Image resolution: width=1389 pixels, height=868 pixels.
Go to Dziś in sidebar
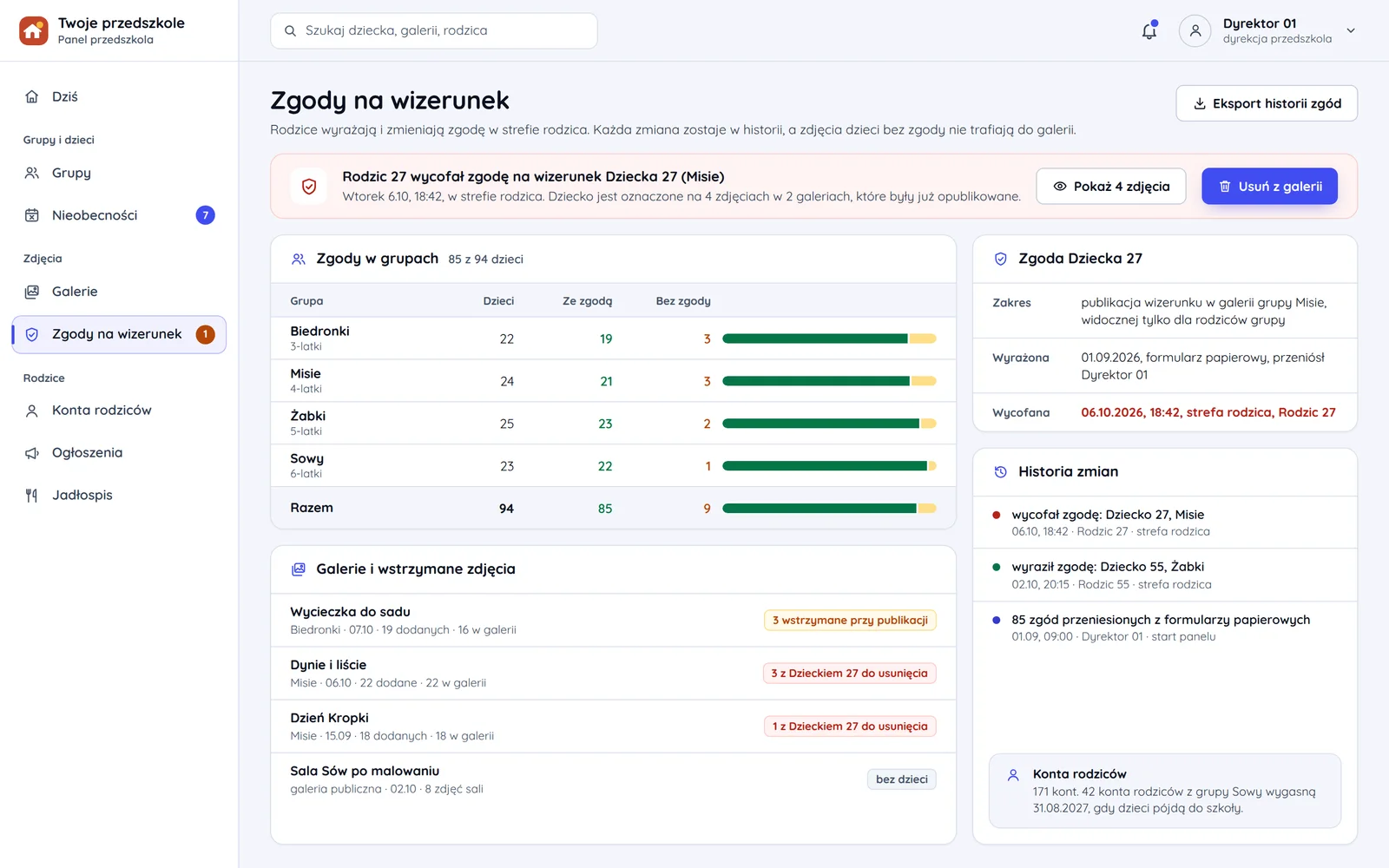pyautogui.click(x=119, y=96)
